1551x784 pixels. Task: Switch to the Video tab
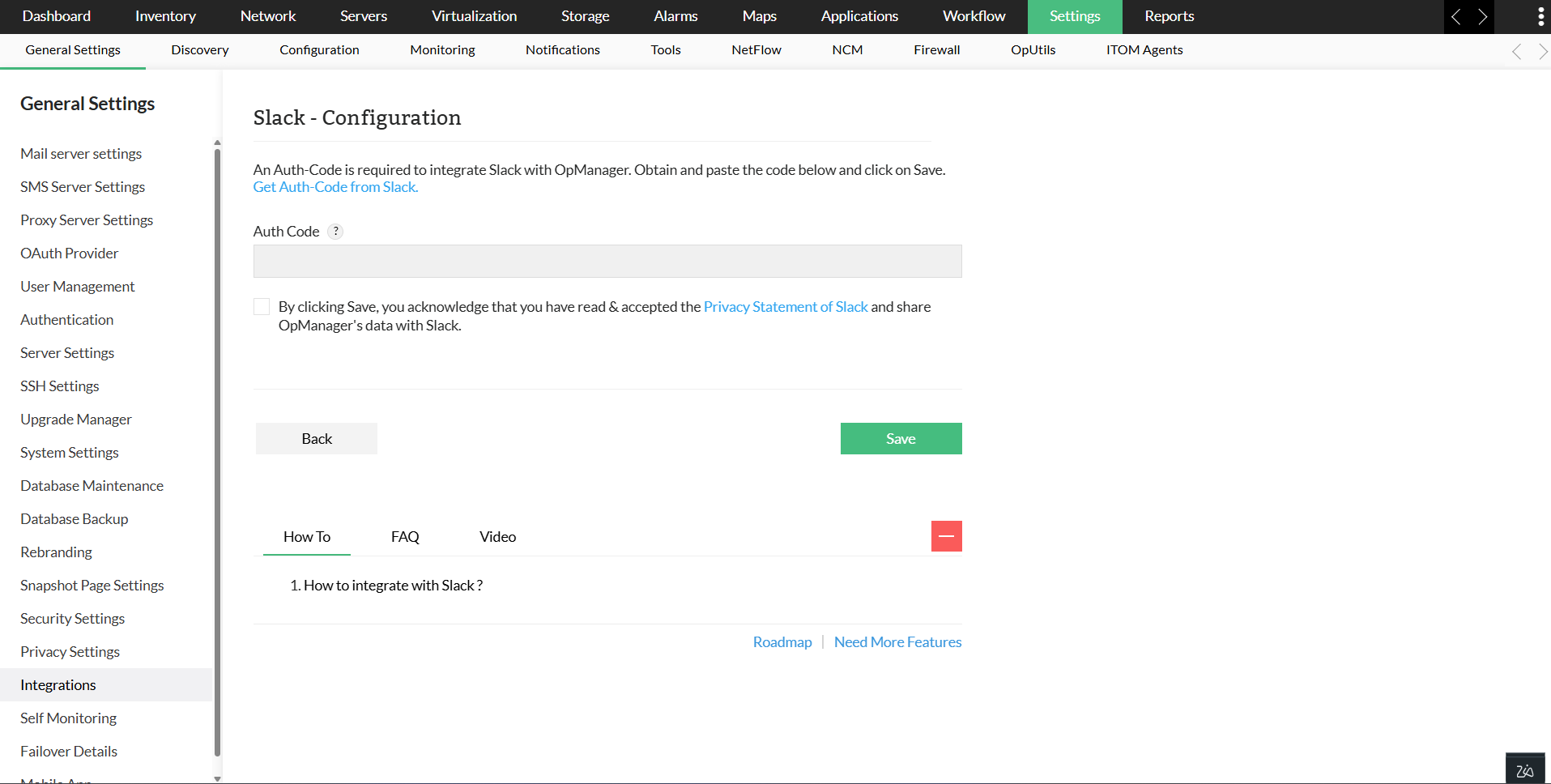497,537
